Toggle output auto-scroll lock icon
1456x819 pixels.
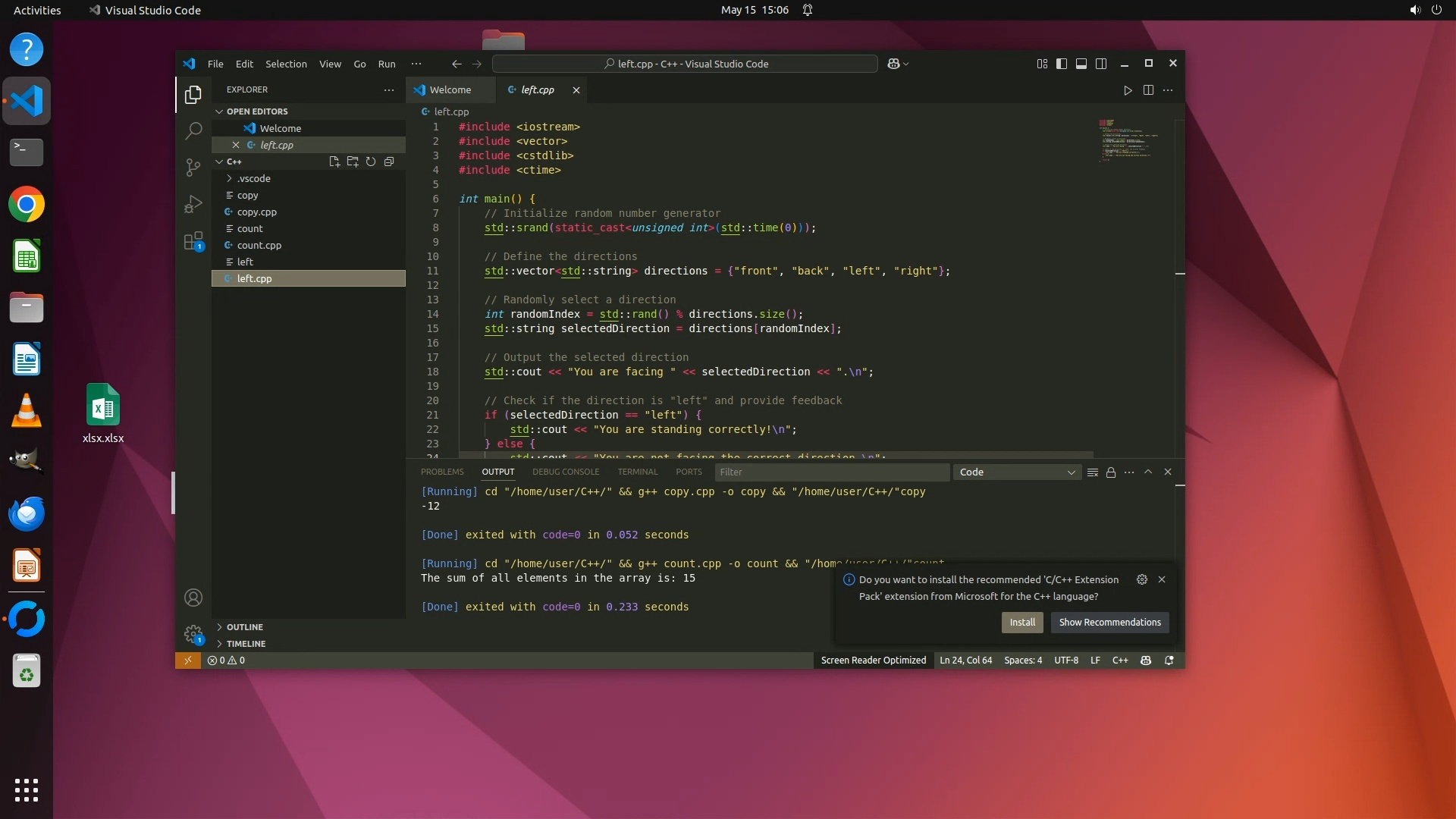tap(1111, 472)
